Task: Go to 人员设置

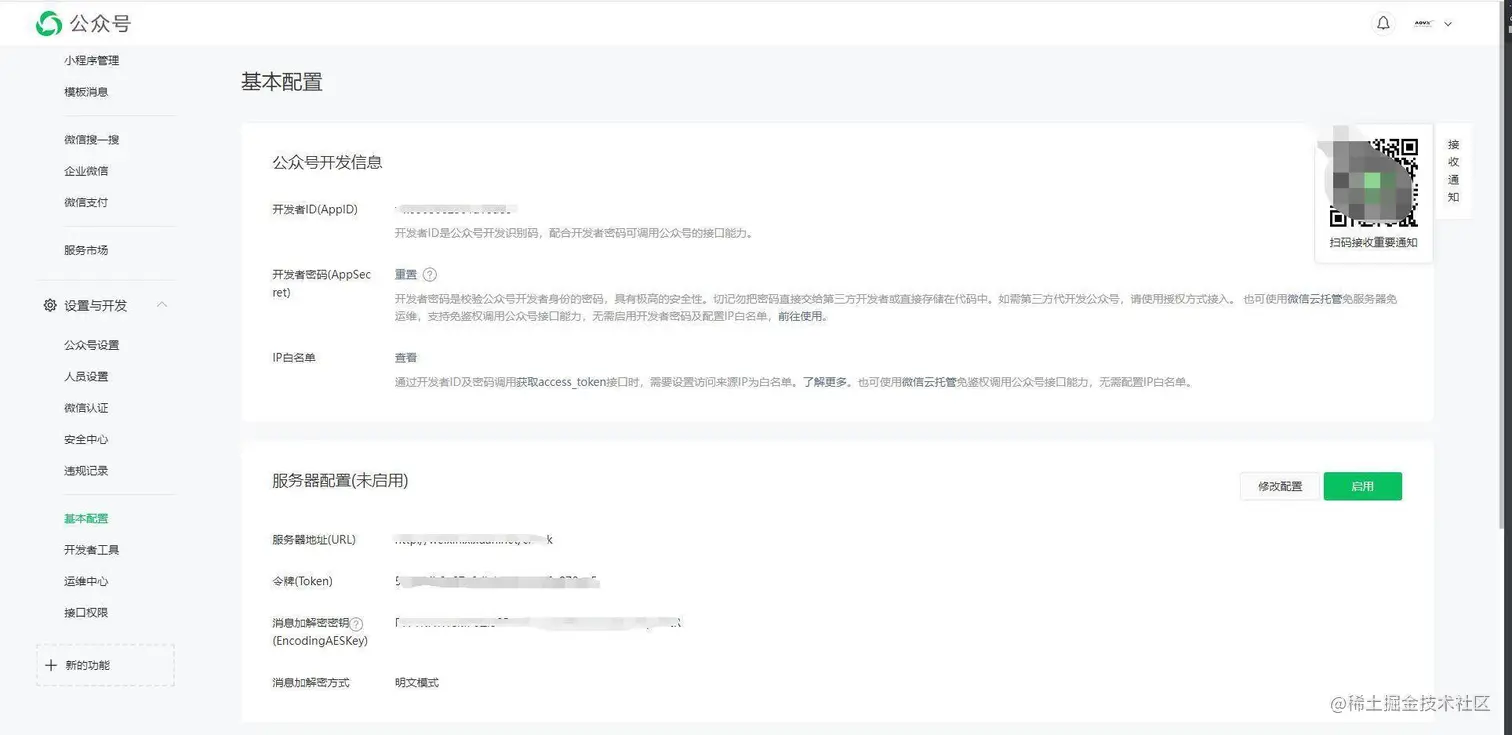Action: click(86, 377)
